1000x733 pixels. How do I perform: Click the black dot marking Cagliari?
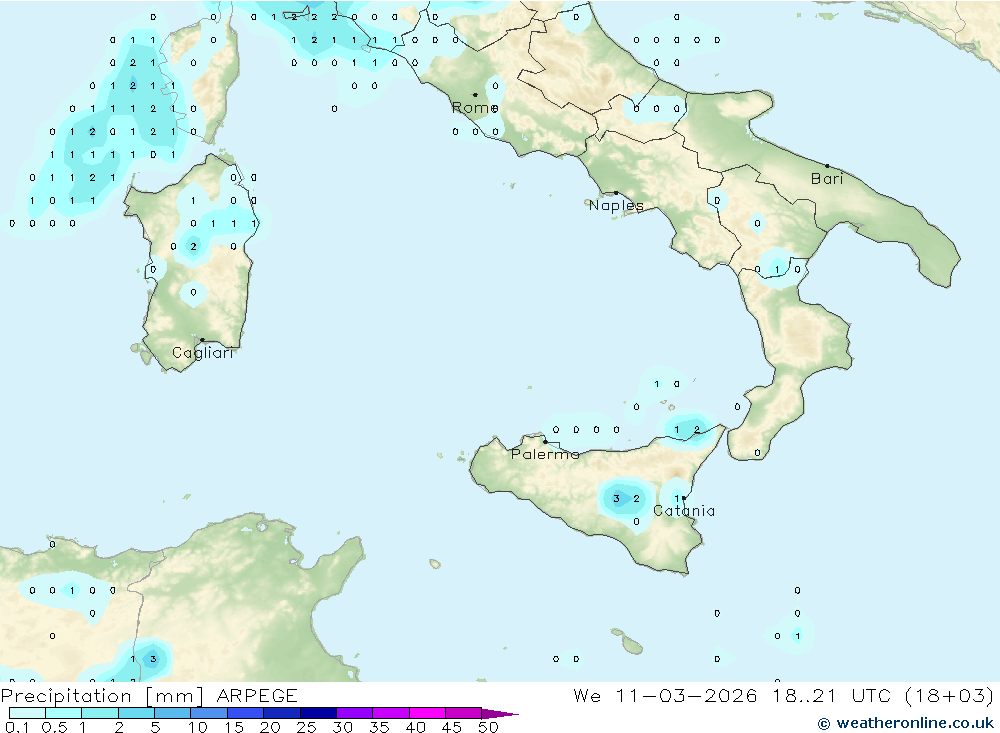click(x=203, y=340)
